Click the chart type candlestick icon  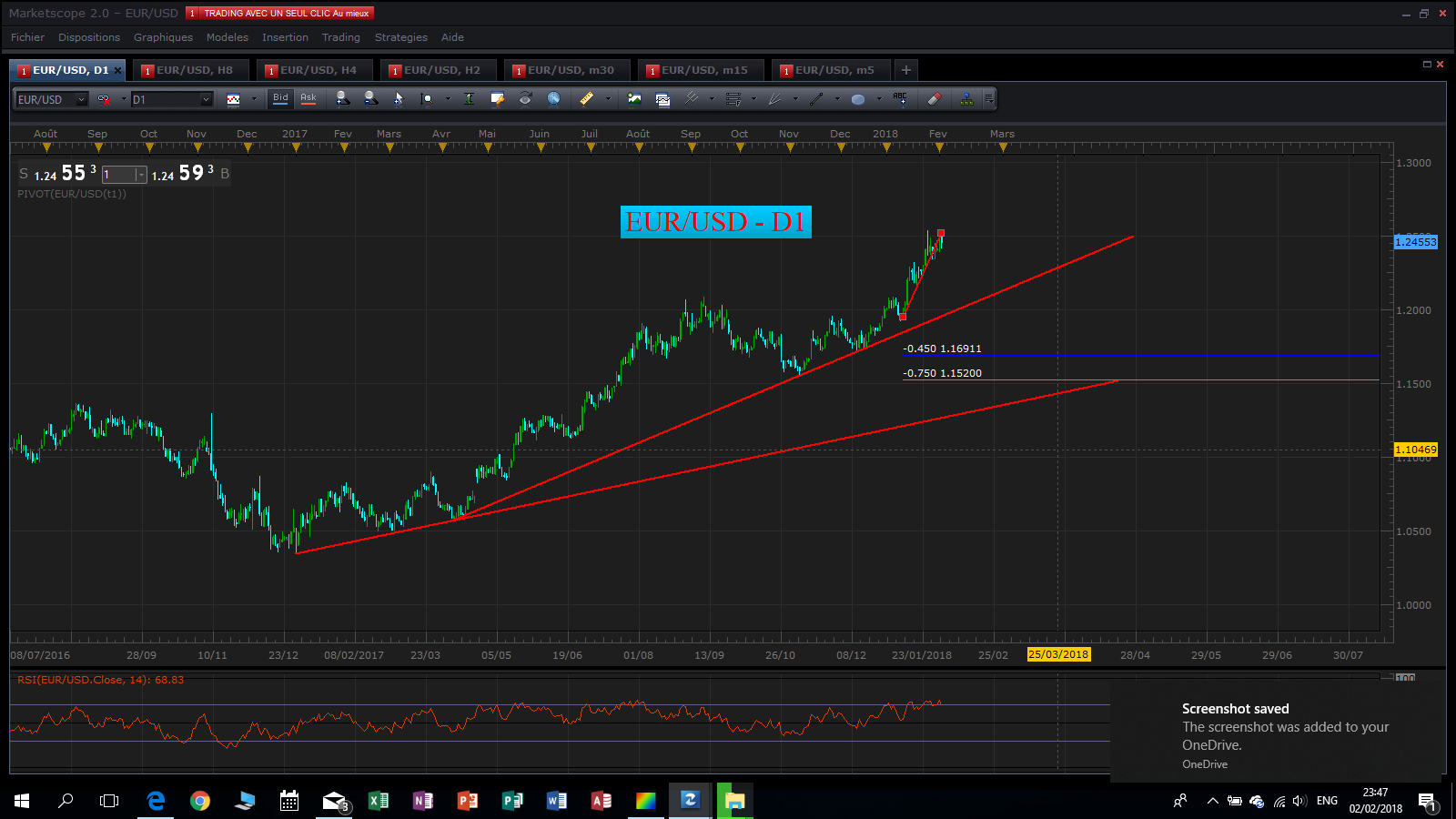pos(234,99)
